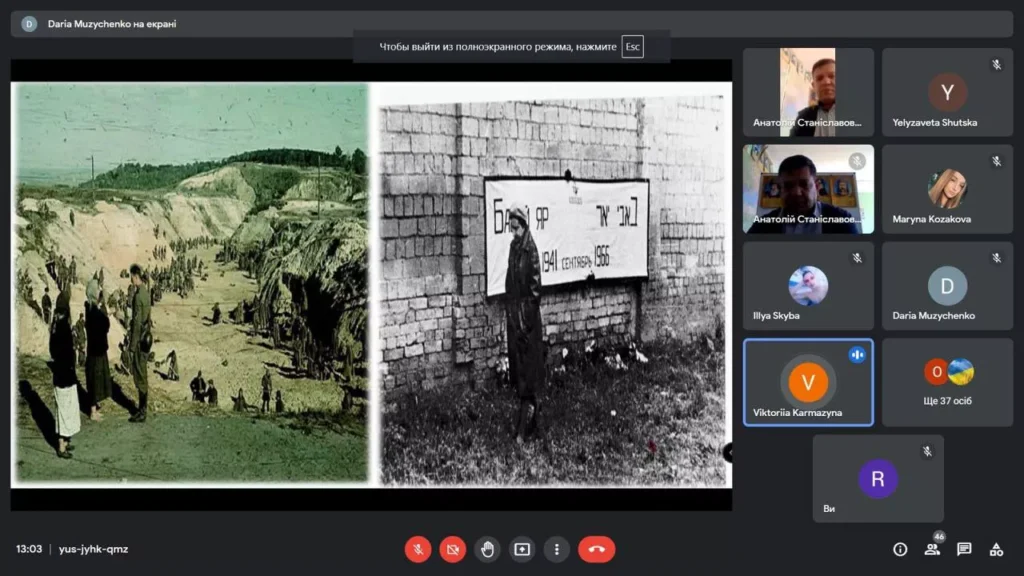Click Maryna Kozakova's profile photo avatar
This screenshot has width=1024, height=576.
947,189
